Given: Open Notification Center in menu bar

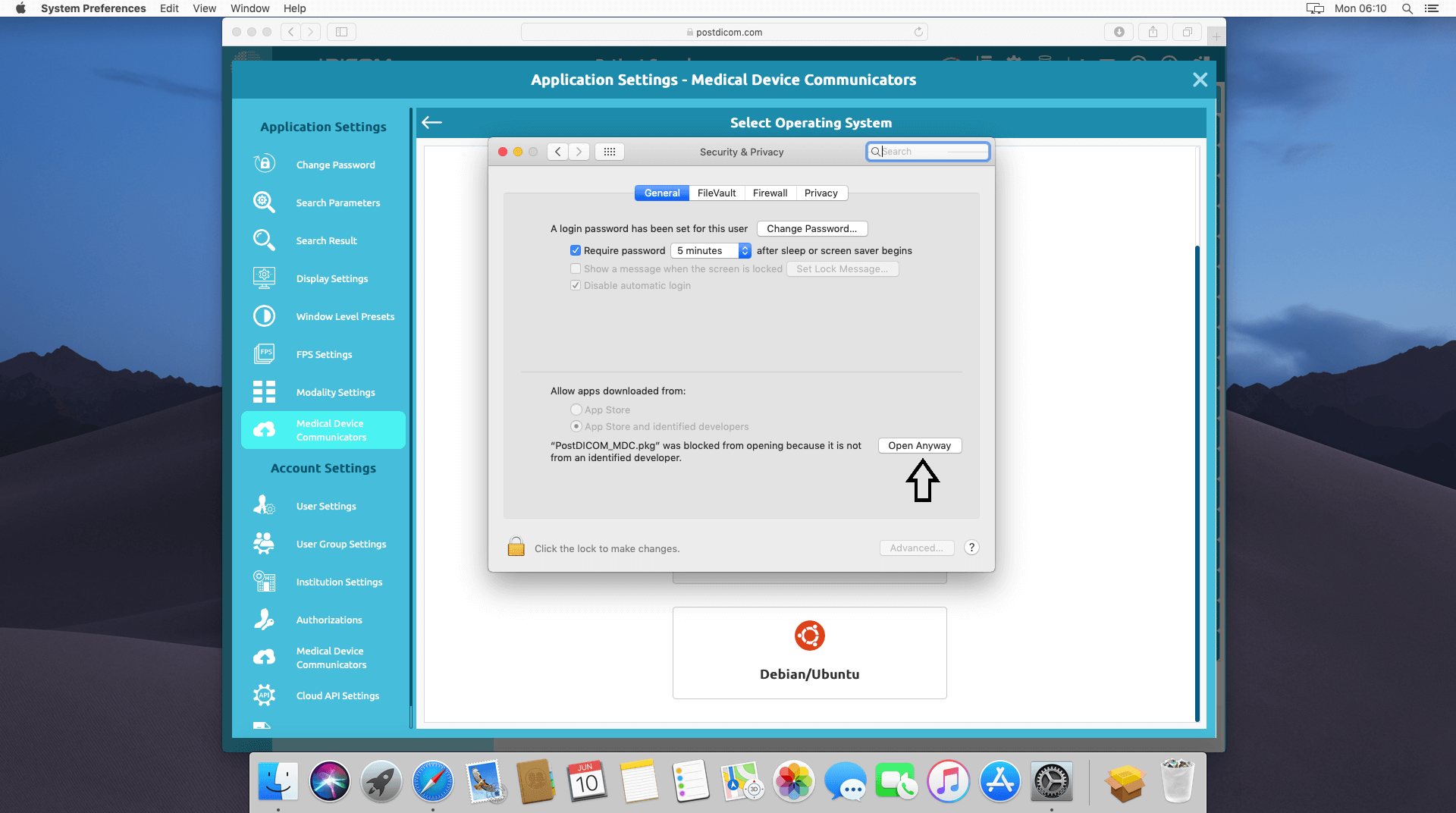Looking at the screenshot, I should (x=1432, y=8).
